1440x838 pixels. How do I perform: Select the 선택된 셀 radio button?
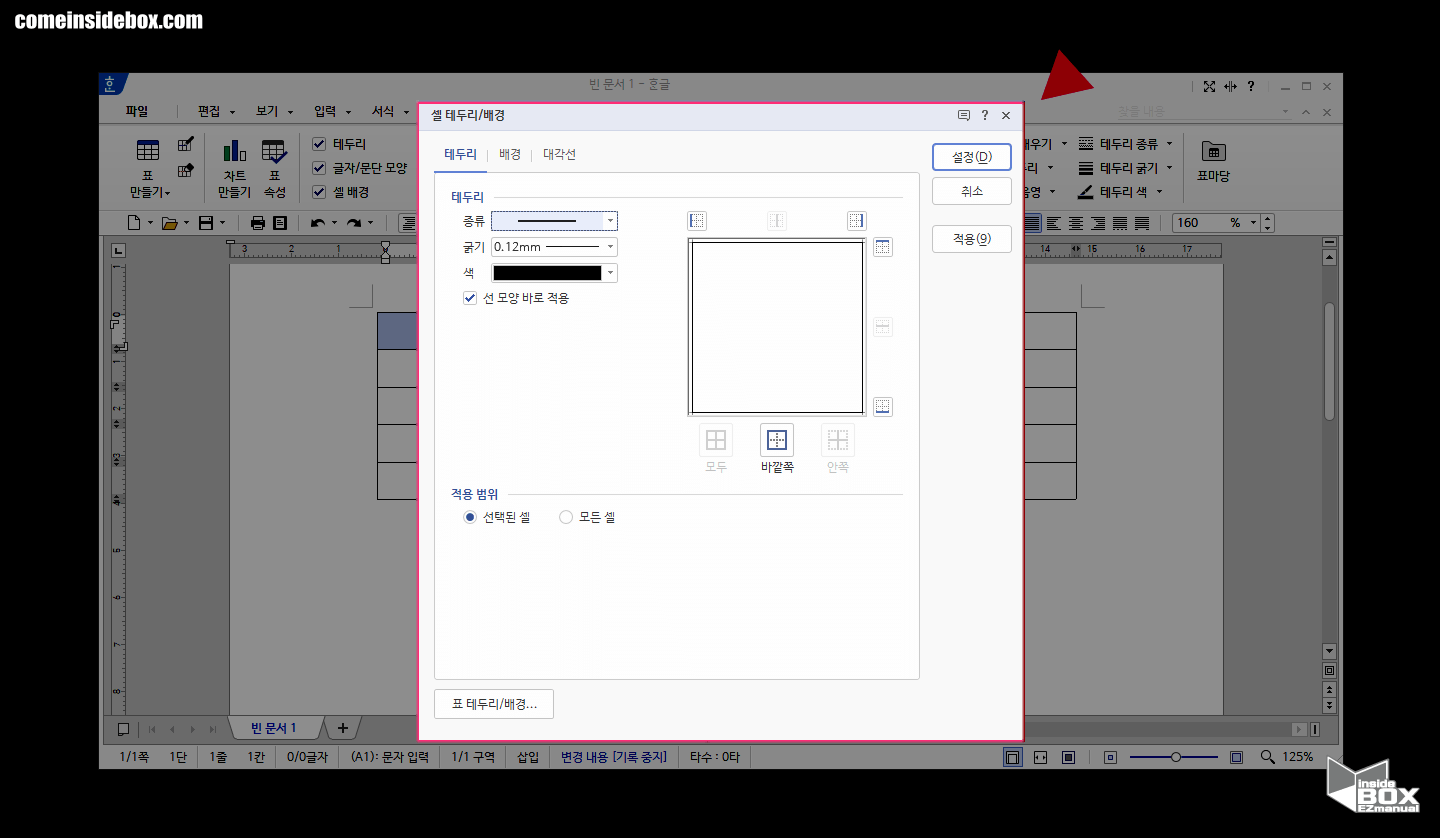tap(470, 517)
